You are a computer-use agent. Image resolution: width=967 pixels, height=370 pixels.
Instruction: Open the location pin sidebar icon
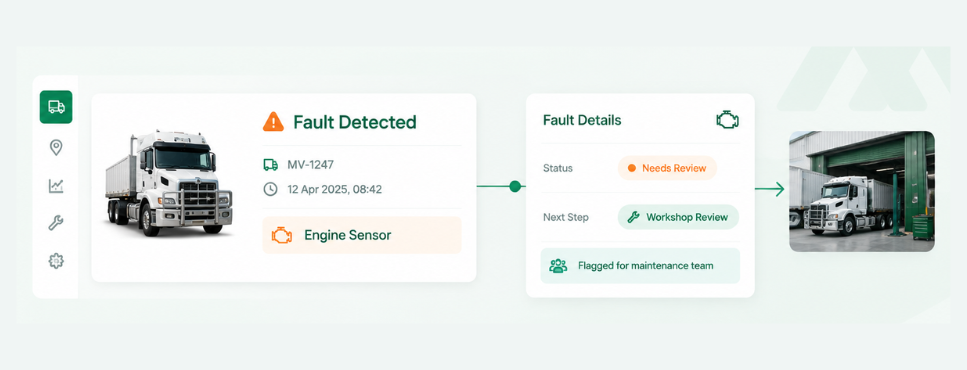(56, 147)
